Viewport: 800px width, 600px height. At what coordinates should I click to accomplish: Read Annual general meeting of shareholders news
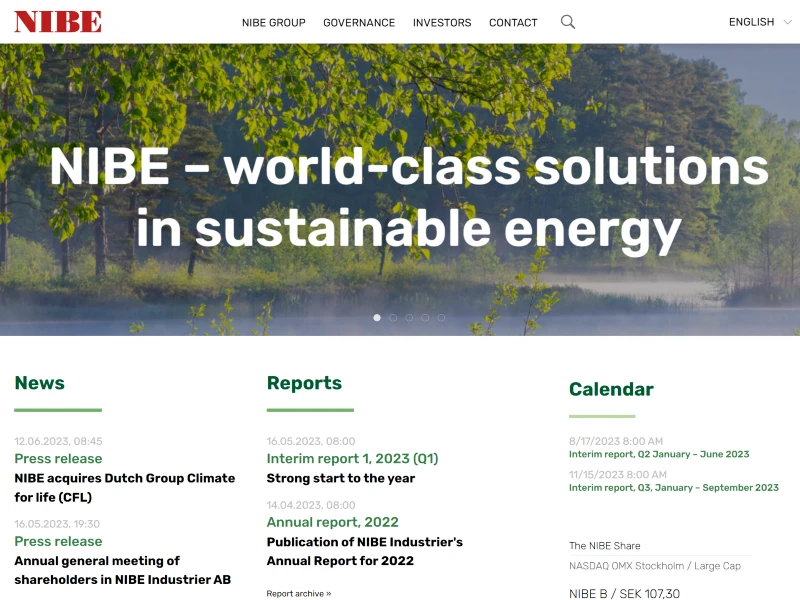click(x=122, y=570)
